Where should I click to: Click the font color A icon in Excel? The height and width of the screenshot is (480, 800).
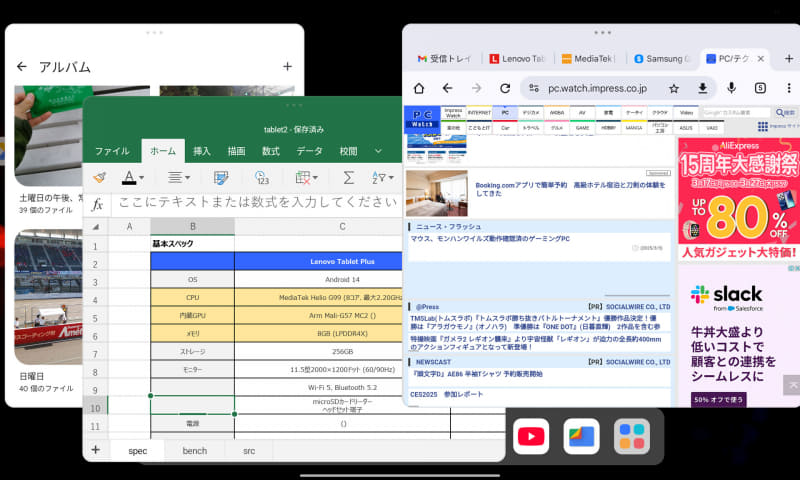[x=129, y=178]
